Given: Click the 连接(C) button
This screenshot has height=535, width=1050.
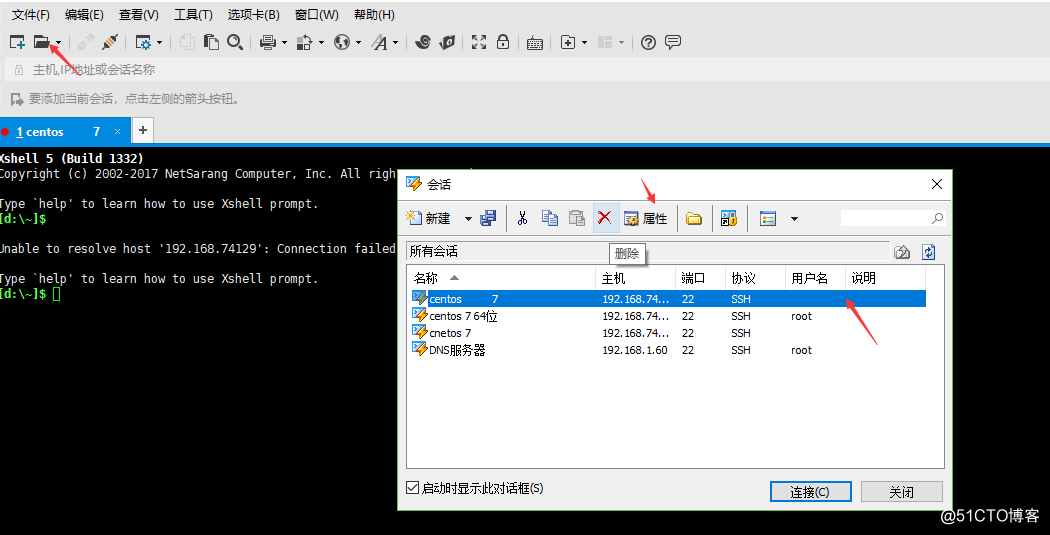Looking at the screenshot, I should (x=810, y=491).
